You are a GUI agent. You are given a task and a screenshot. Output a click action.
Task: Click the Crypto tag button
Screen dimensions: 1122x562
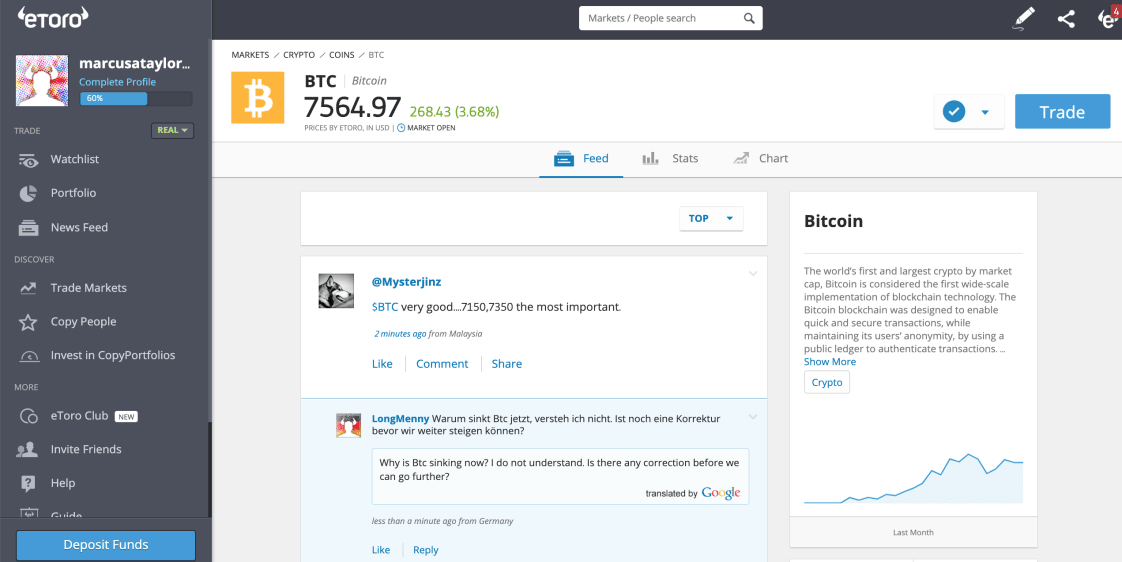click(x=827, y=382)
